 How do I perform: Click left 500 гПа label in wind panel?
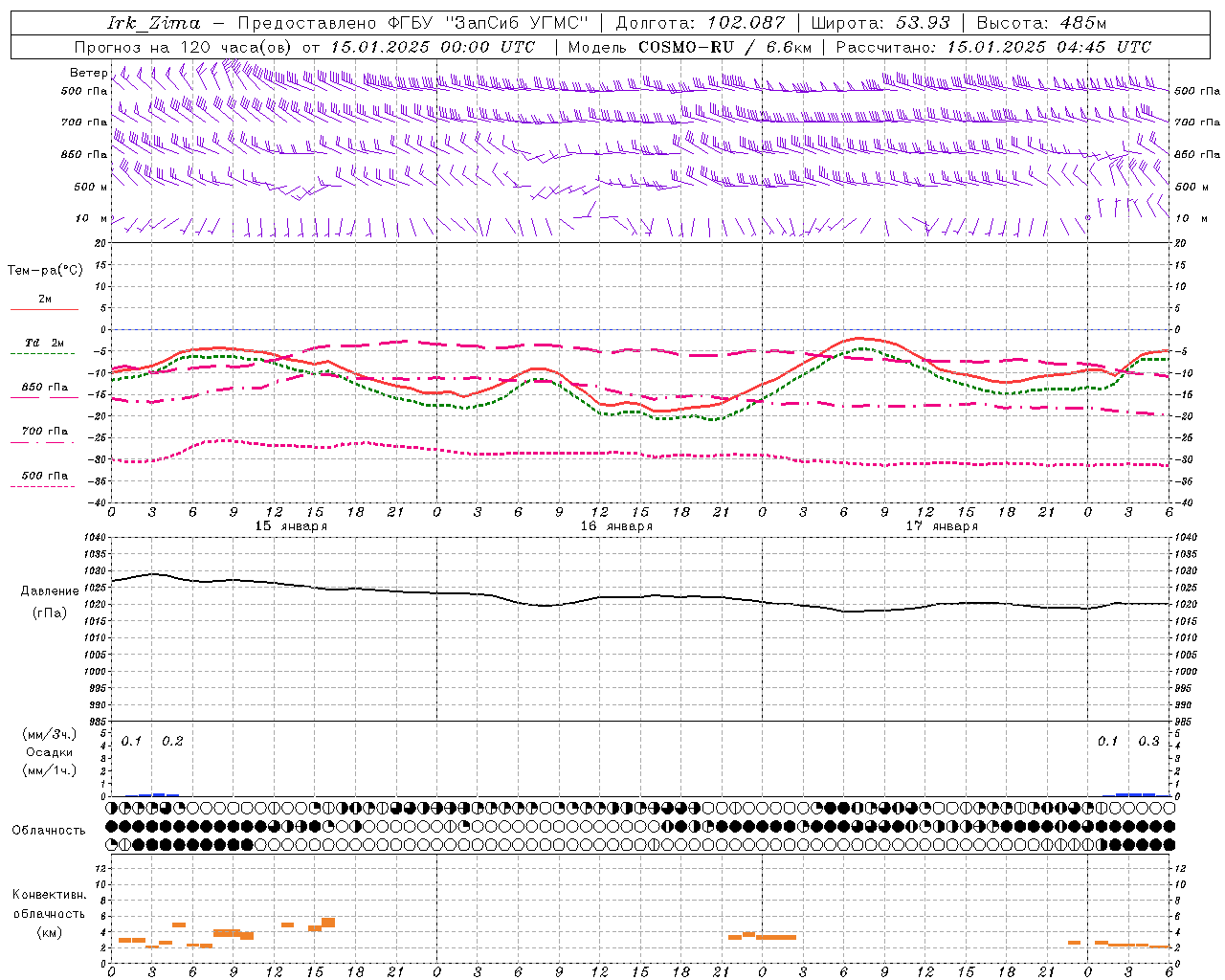coord(84,91)
